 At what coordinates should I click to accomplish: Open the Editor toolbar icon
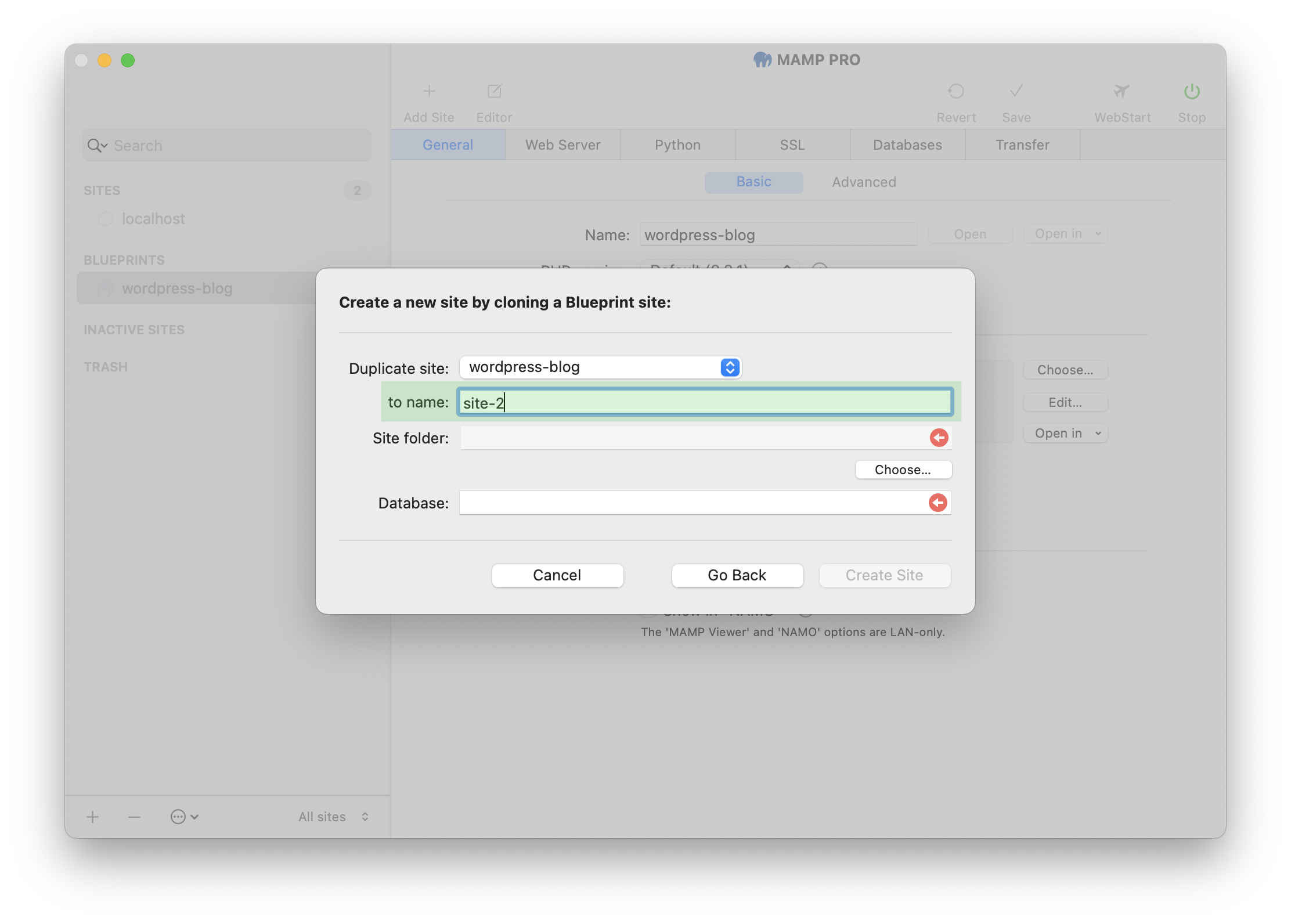pos(495,91)
